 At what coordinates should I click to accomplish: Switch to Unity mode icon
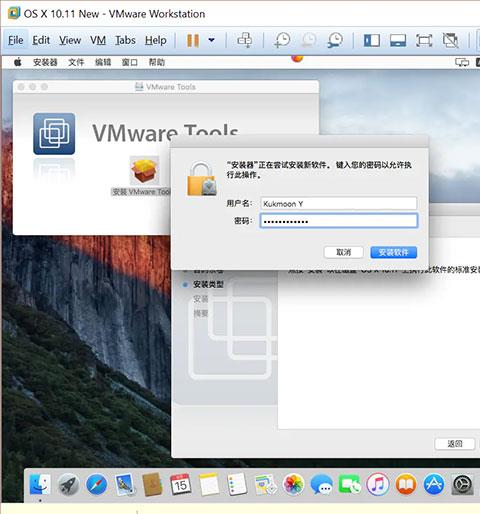(x=450, y=40)
